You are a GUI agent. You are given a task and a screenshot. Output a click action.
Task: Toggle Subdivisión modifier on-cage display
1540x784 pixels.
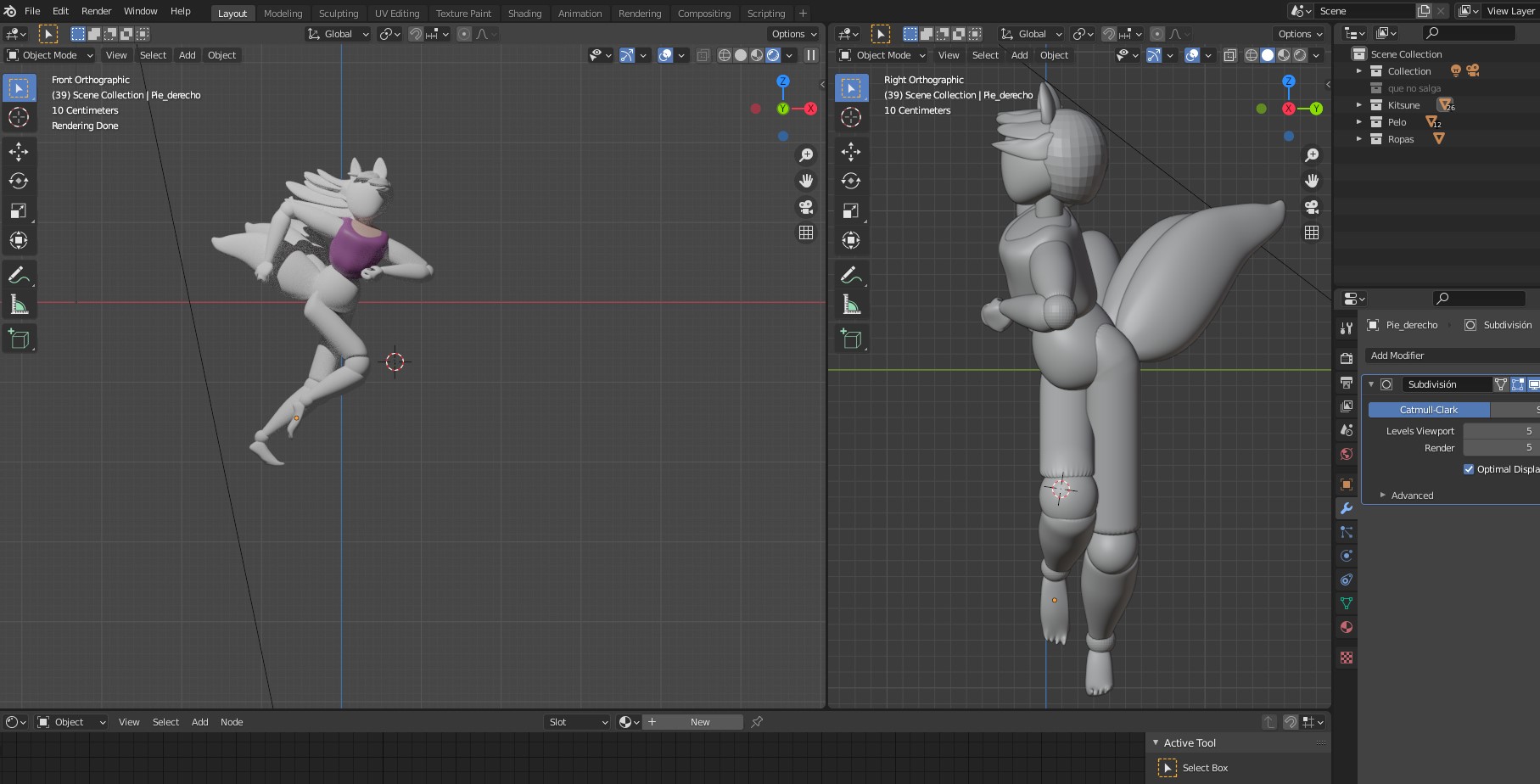click(1501, 384)
